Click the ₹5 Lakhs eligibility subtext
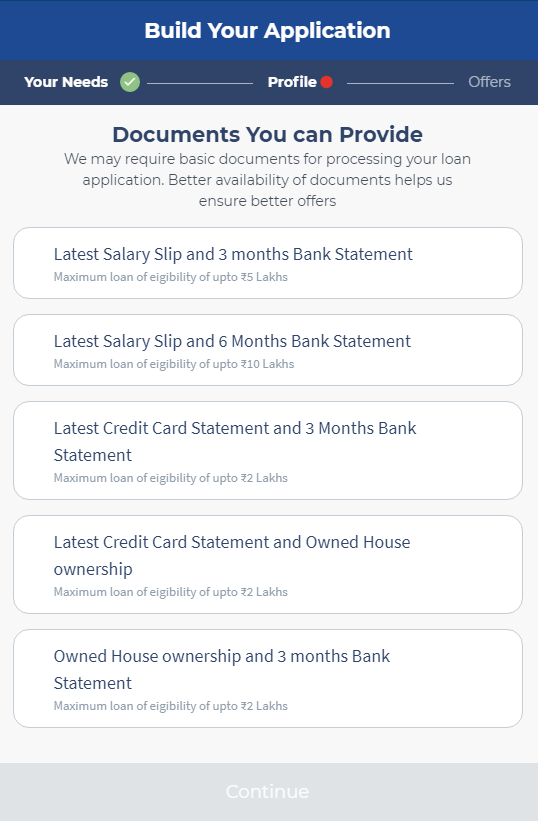Viewport: 538px width, 821px height. point(171,277)
